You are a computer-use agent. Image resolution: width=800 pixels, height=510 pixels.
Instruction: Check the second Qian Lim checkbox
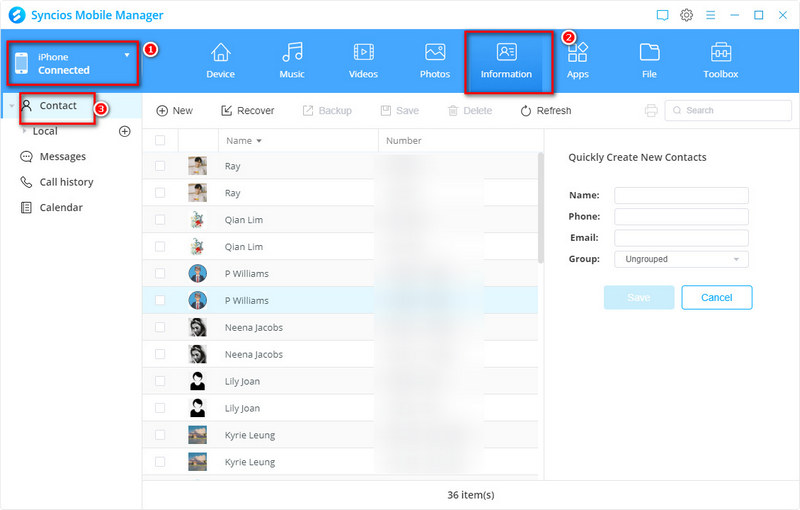coord(160,246)
